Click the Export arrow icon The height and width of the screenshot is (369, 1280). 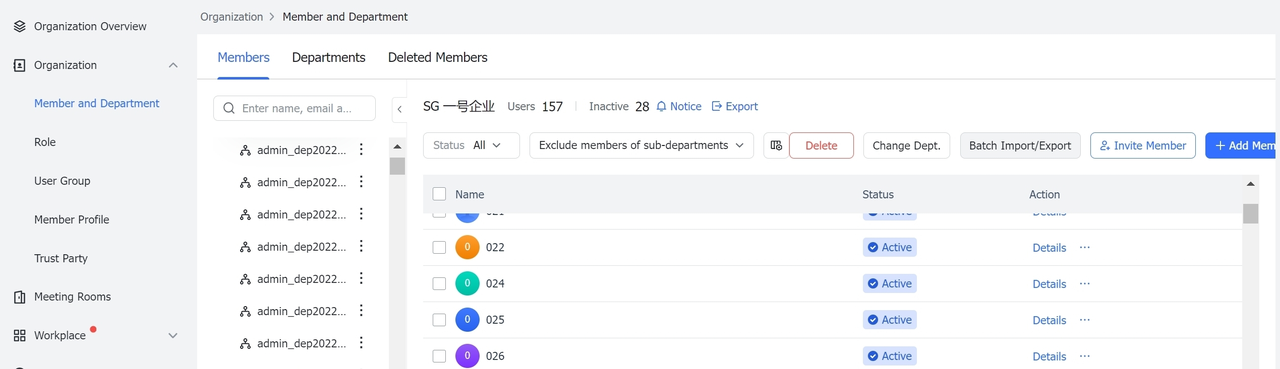point(716,106)
